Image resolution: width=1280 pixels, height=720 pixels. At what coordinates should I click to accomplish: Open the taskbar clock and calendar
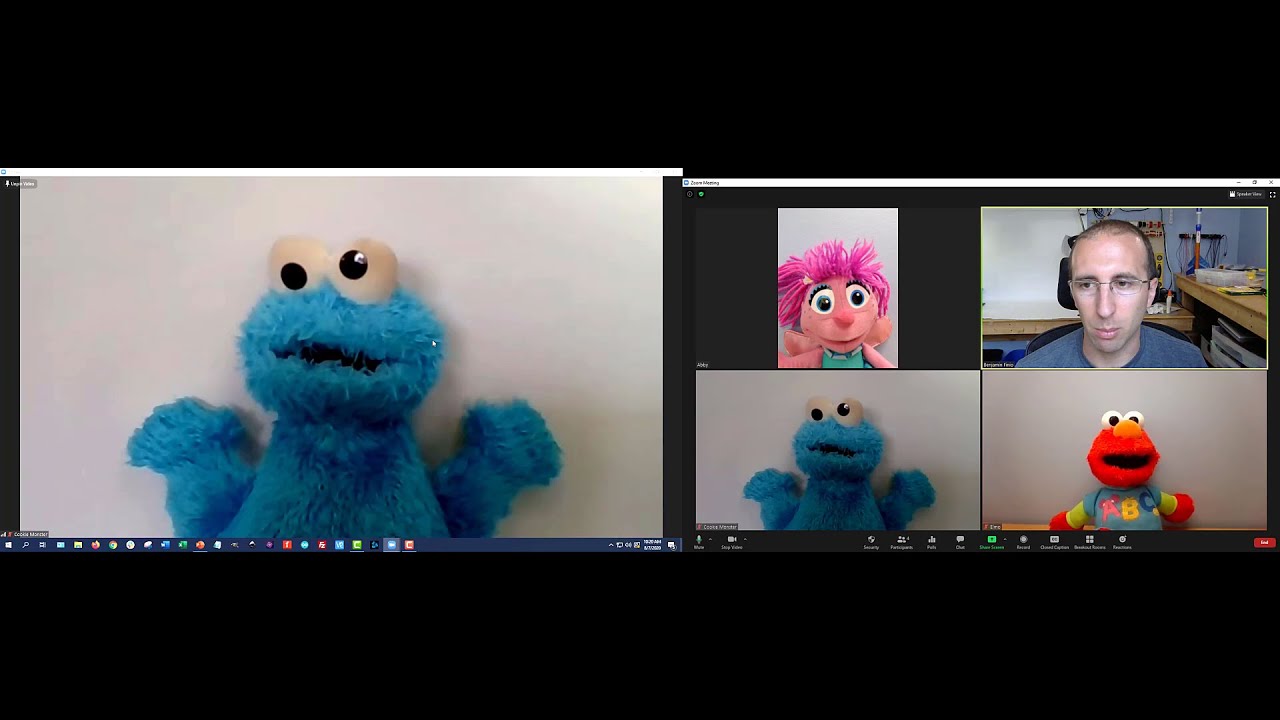[x=652, y=545]
